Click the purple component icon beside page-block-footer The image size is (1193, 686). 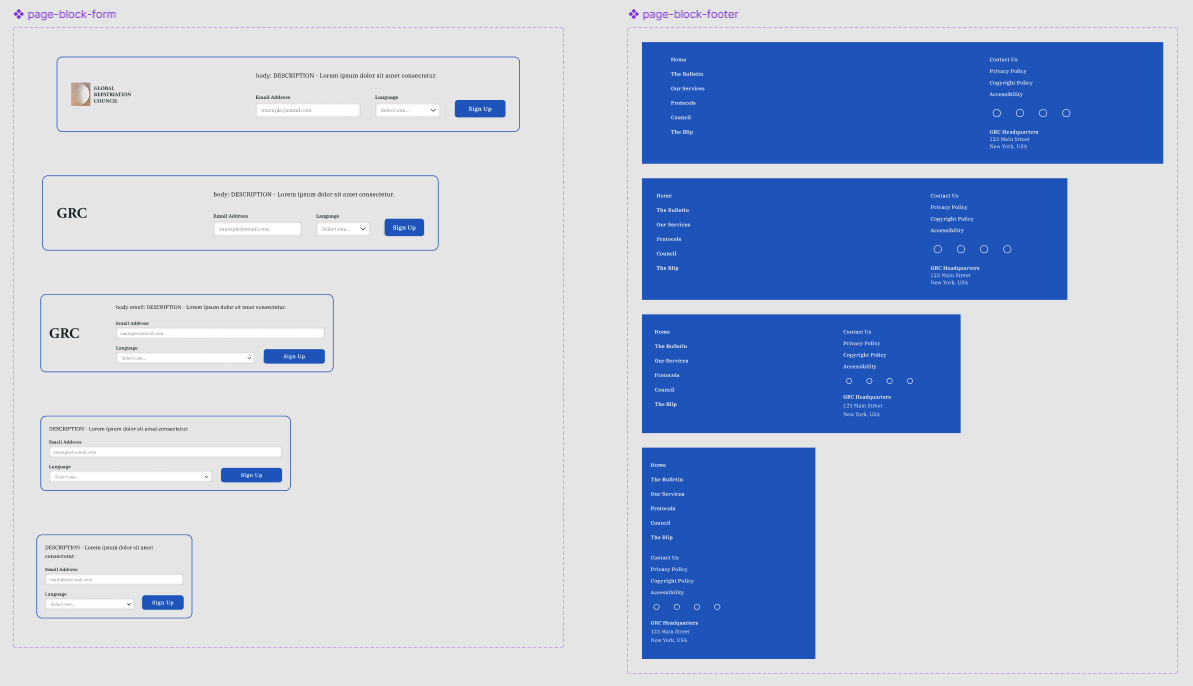(x=633, y=14)
